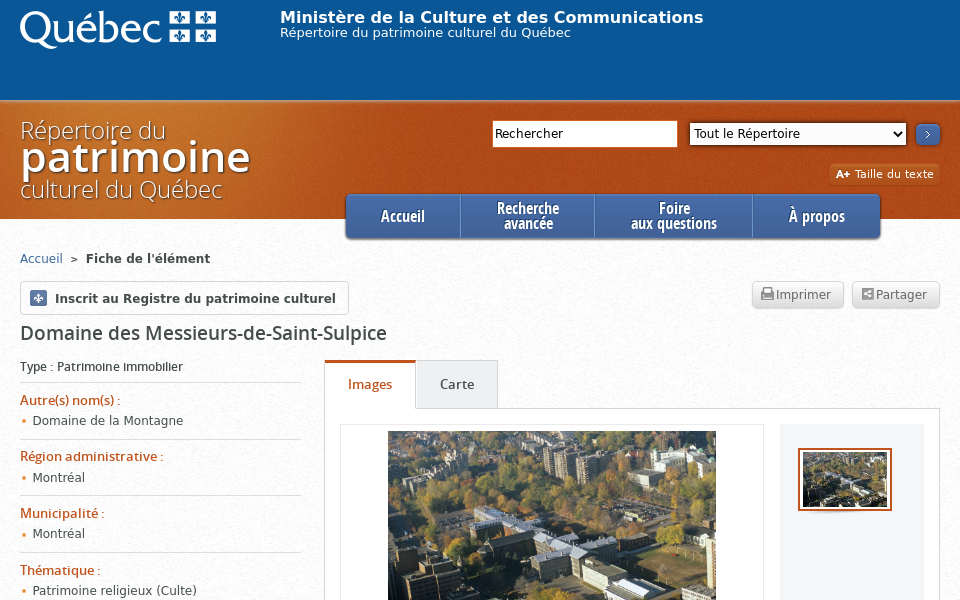Open the Foire aux questions page
The width and height of the screenshot is (960, 600).
674,215
